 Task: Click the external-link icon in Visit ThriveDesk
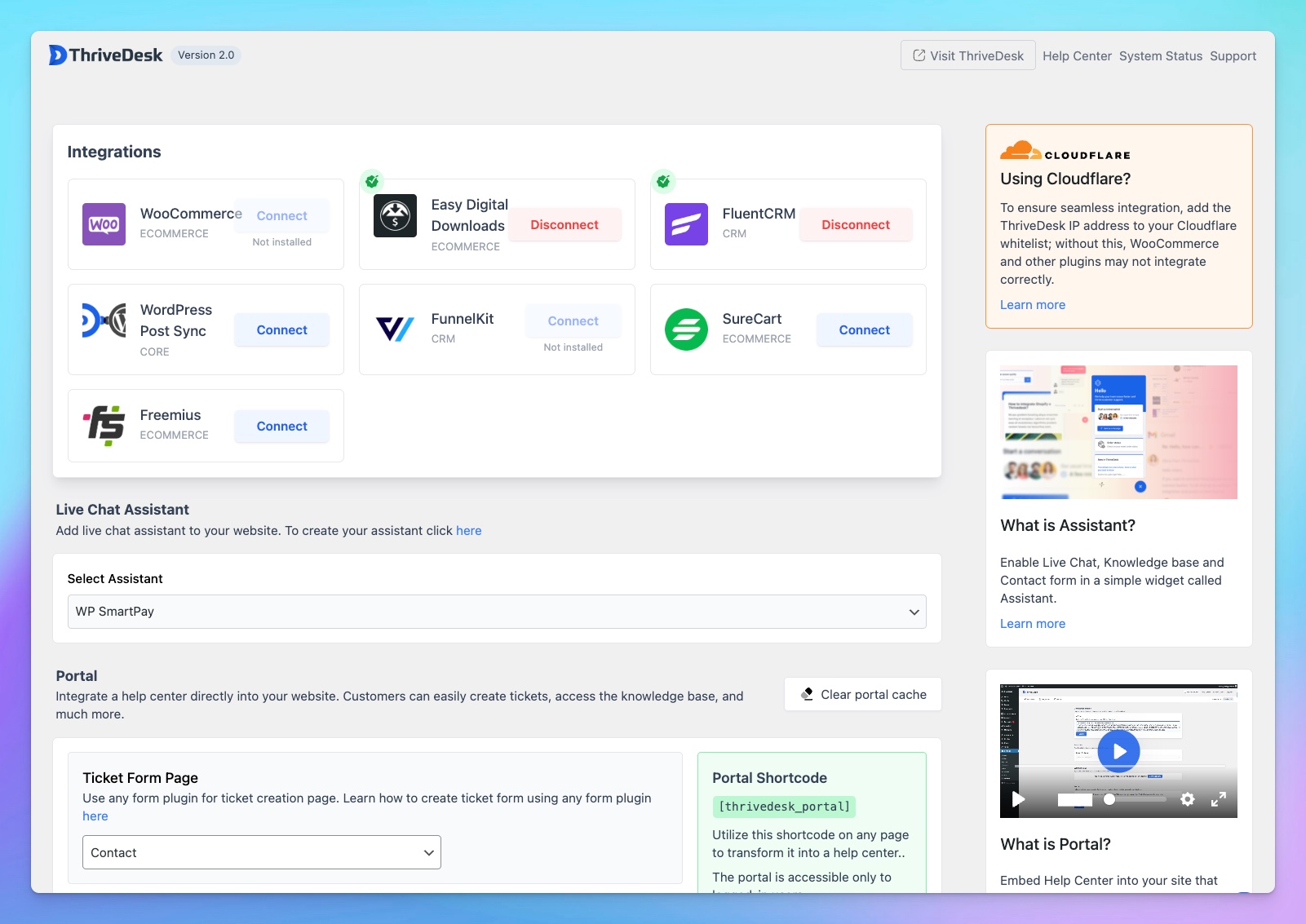point(919,55)
